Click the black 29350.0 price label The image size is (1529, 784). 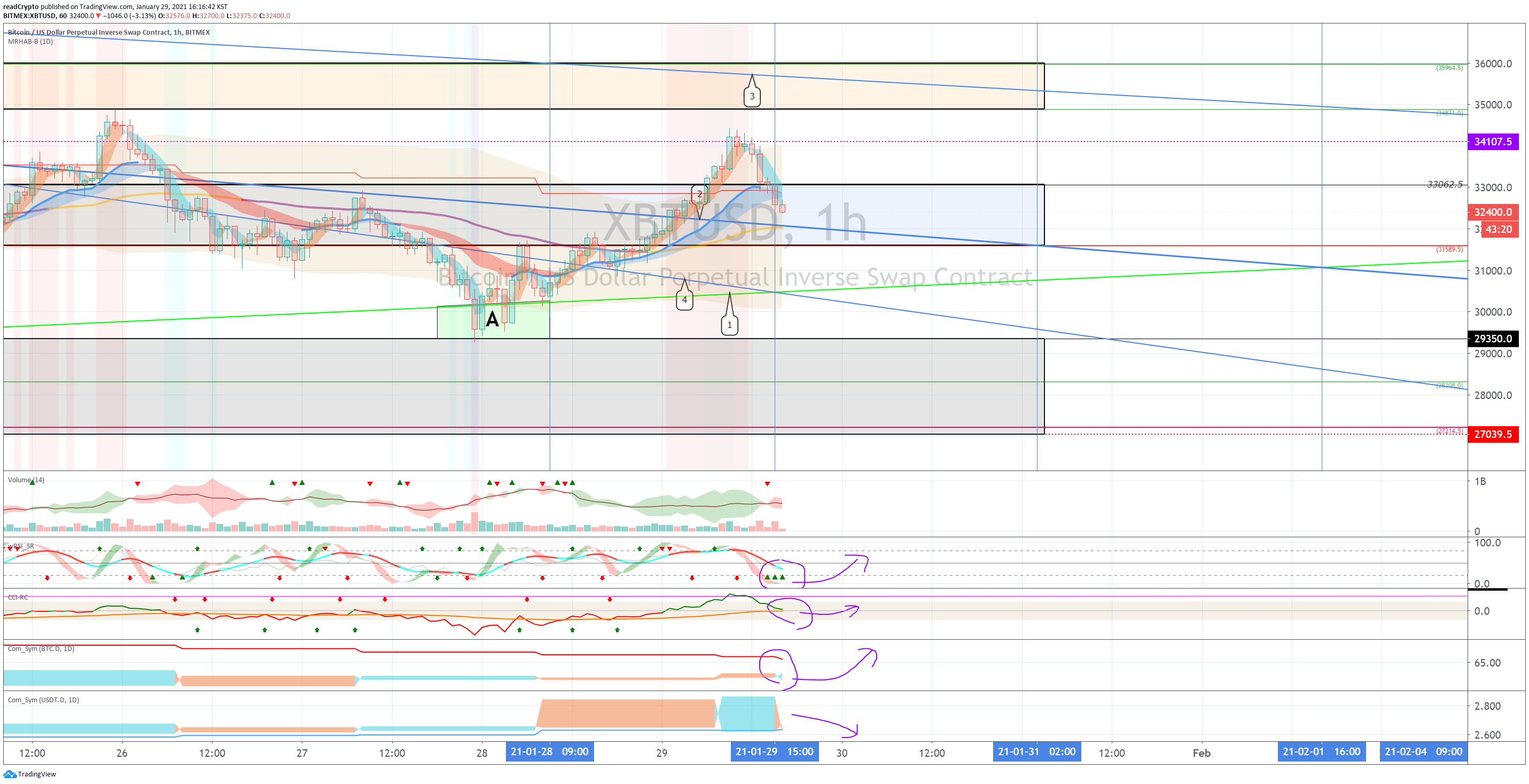[x=1493, y=338]
